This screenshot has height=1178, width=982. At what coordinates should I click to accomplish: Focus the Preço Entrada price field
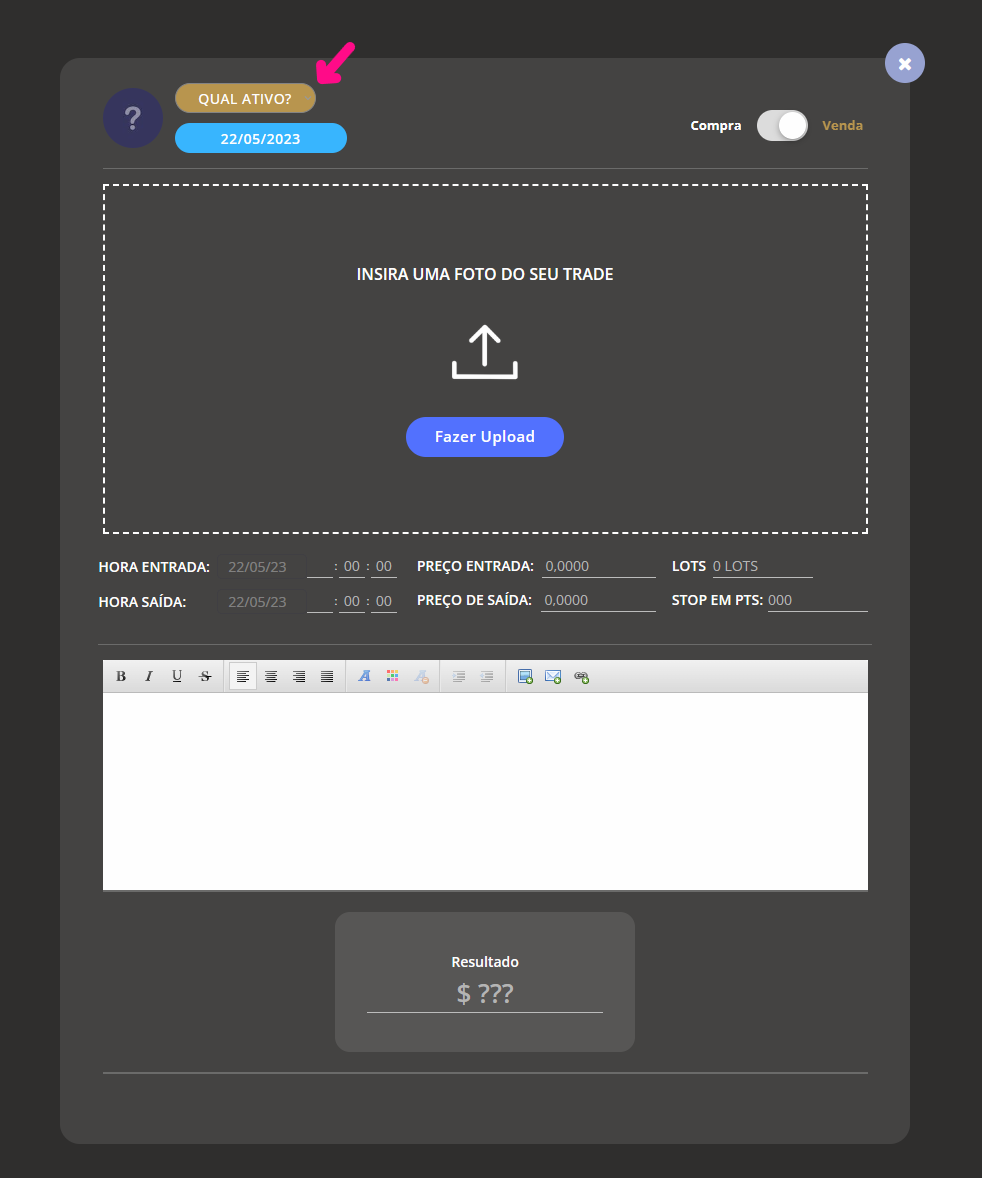click(598, 566)
